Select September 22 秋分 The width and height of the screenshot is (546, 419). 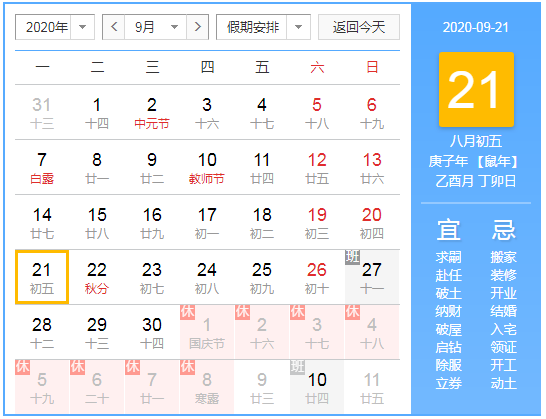coord(97,277)
